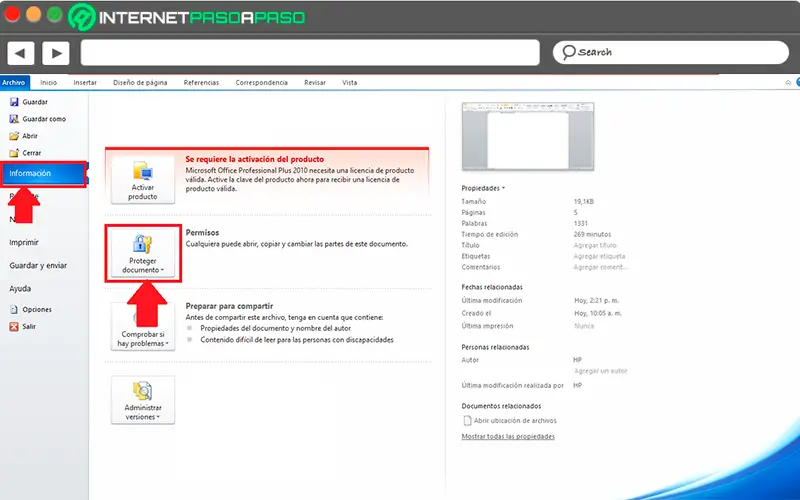Click the browser back arrow button
Viewport: 800px width, 500px height.
[20, 53]
